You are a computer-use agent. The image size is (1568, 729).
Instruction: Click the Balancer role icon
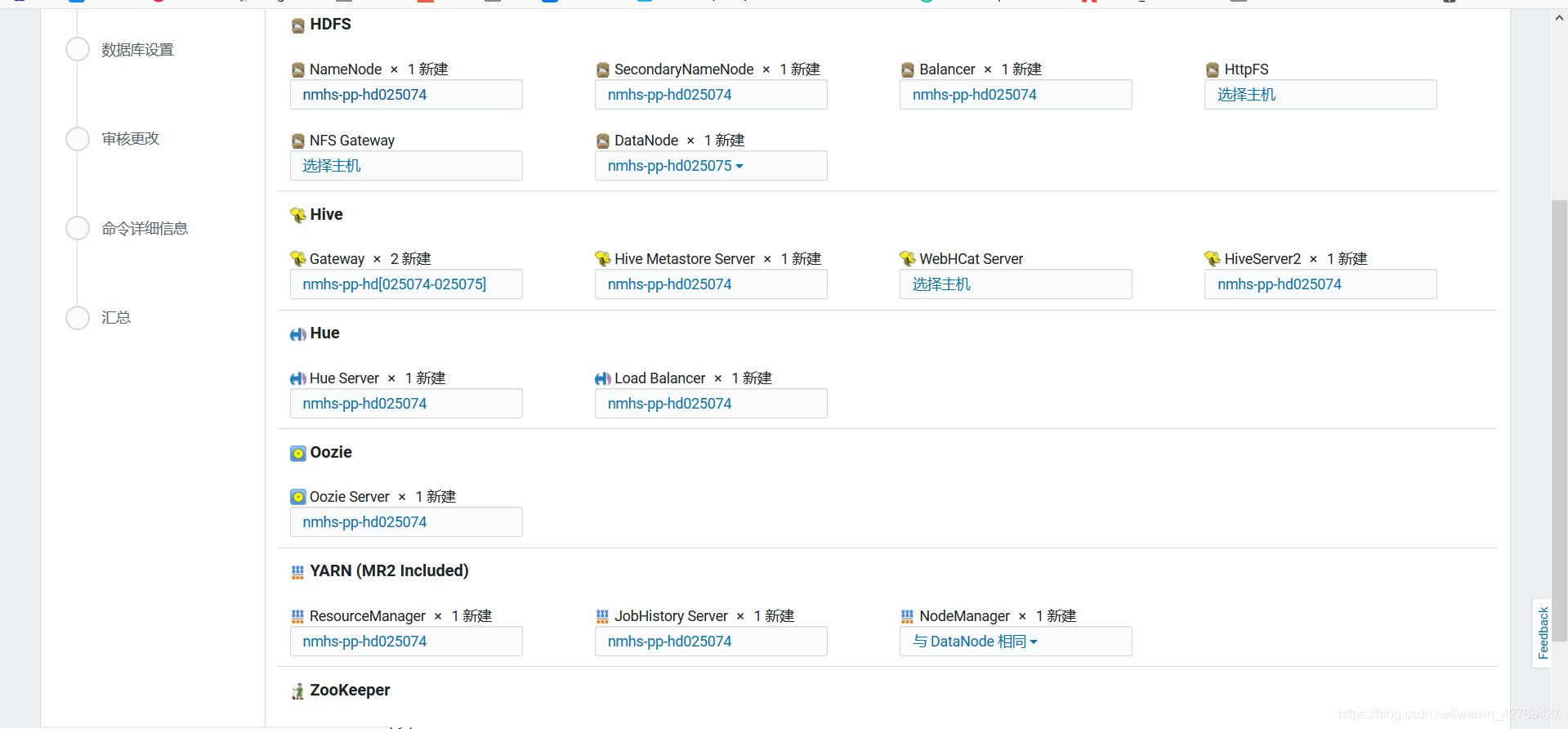(x=908, y=70)
